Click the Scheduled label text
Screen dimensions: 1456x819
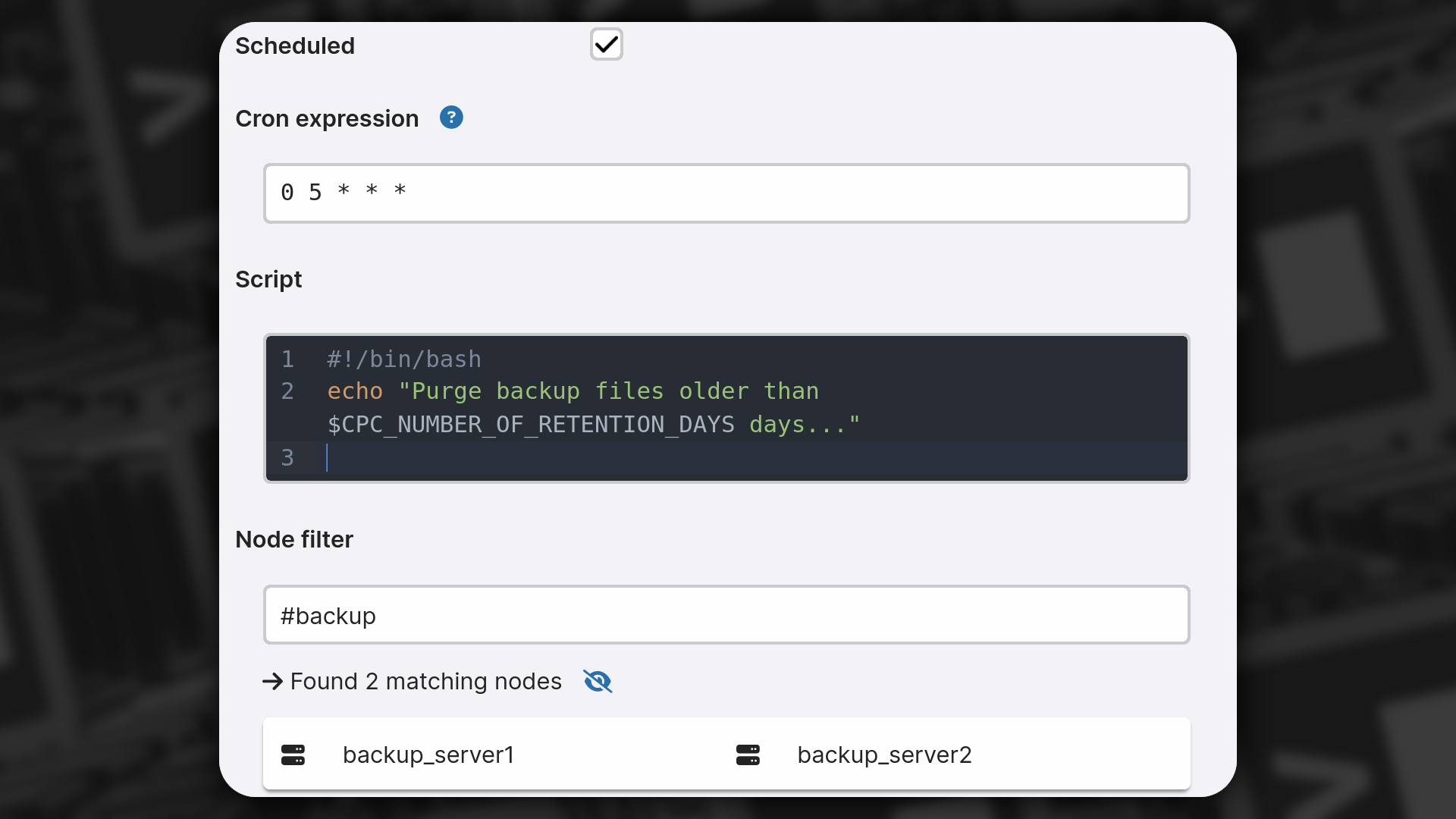pyautogui.click(x=295, y=45)
